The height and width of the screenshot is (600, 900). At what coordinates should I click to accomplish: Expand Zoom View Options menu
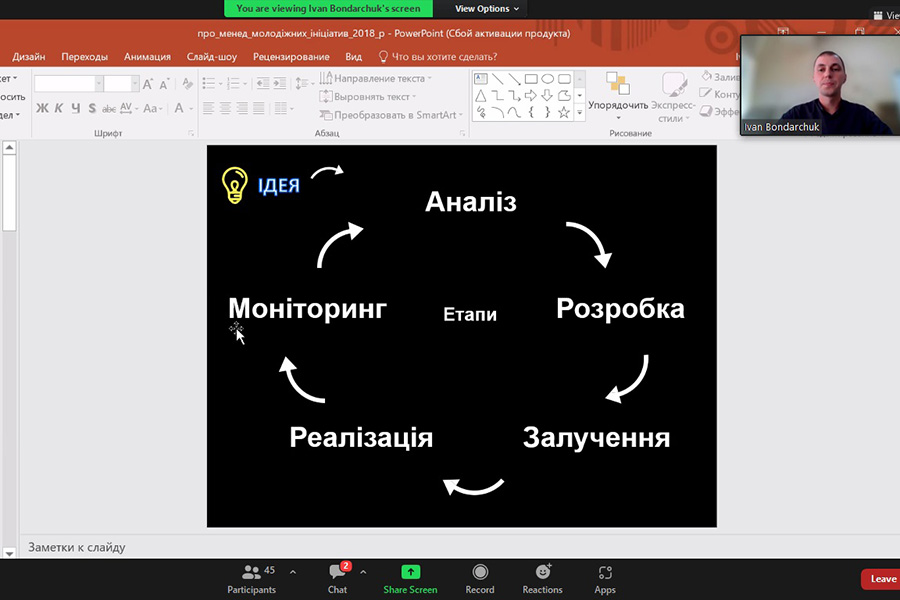(x=487, y=9)
